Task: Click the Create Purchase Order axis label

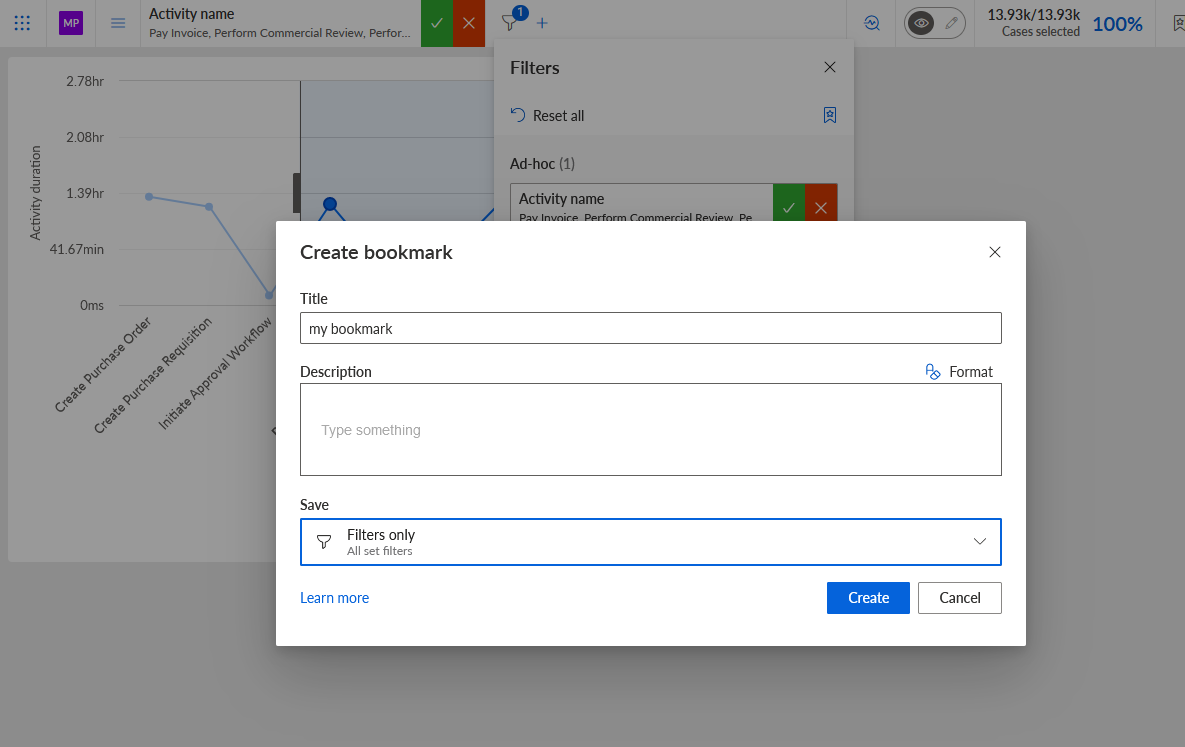Action: click(104, 364)
